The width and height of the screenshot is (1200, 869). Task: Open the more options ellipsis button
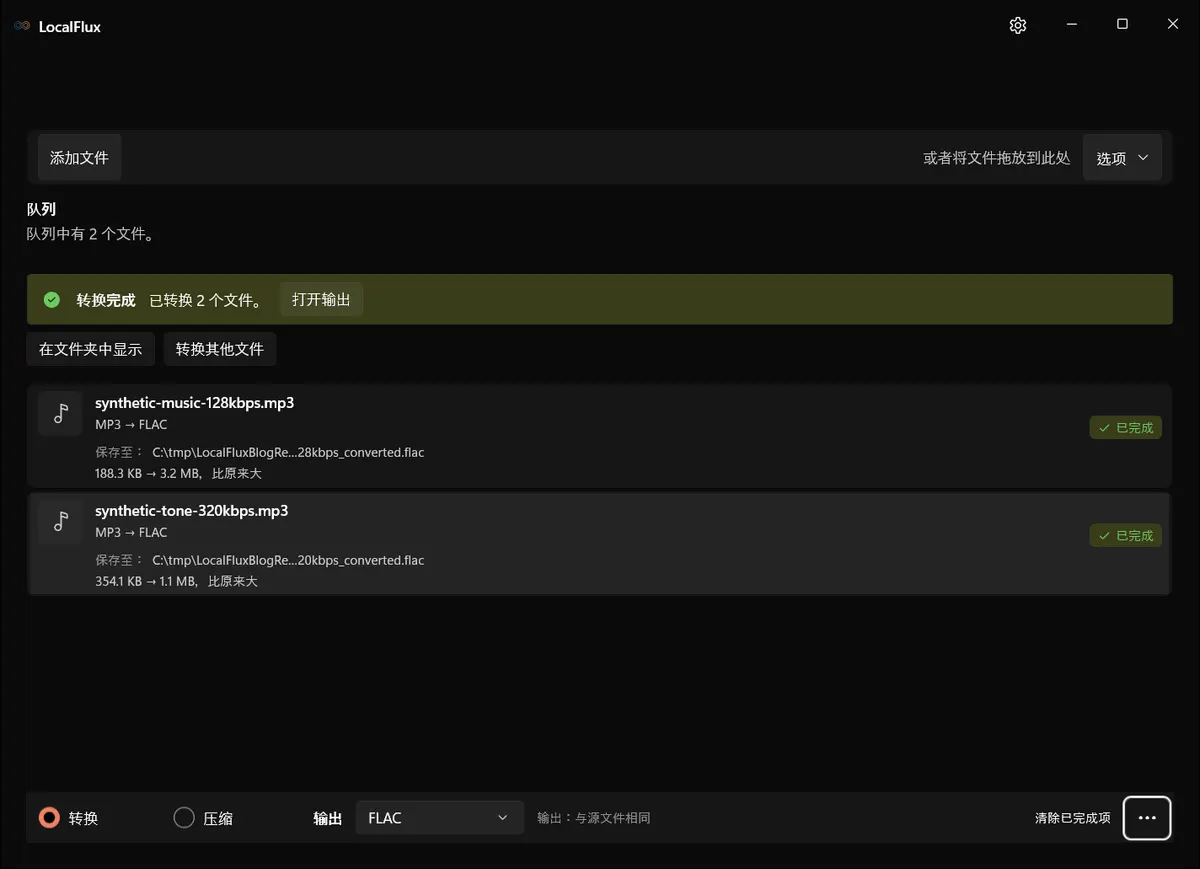[x=1147, y=818]
